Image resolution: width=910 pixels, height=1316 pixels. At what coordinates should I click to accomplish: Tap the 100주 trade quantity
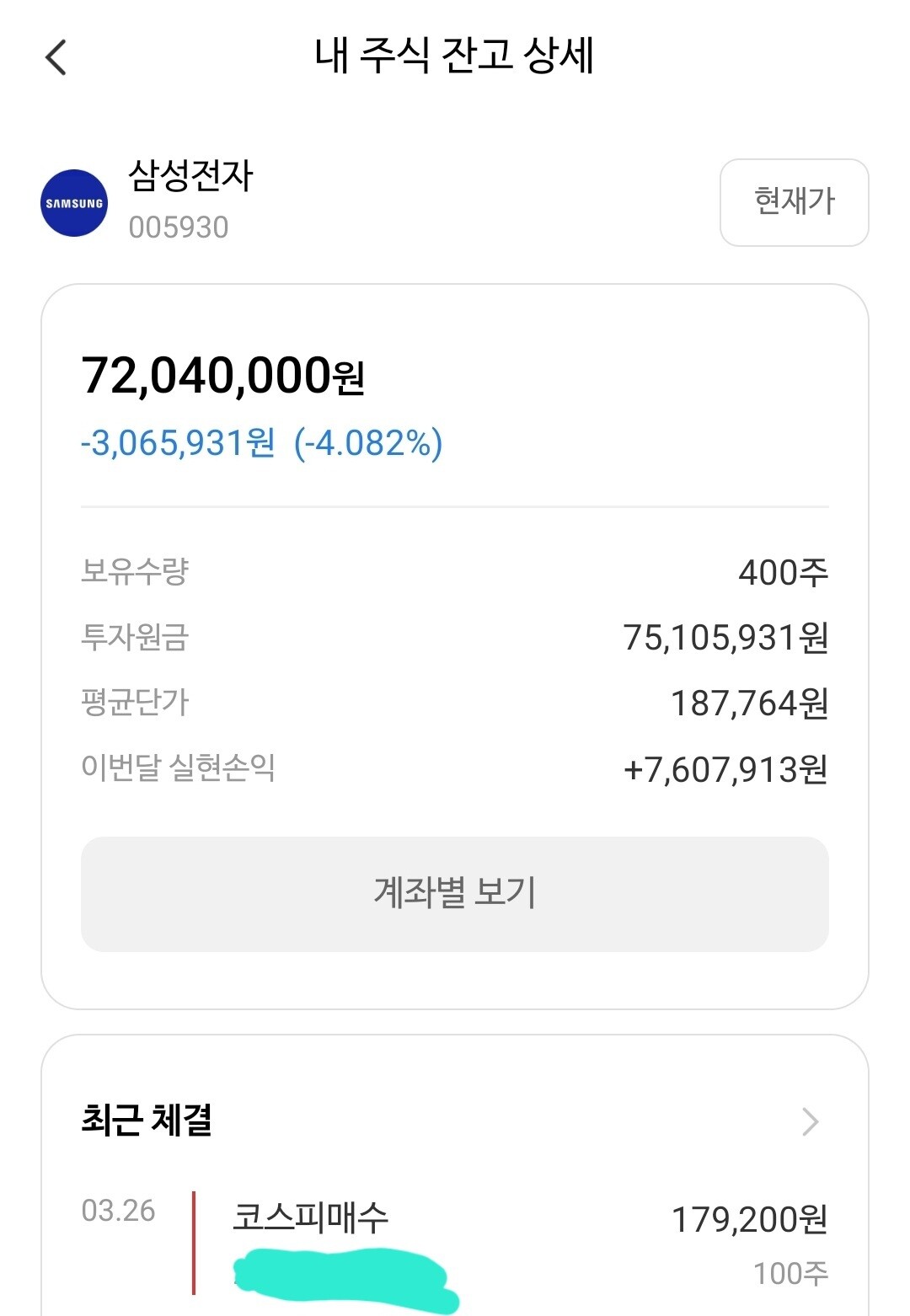[790, 1273]
